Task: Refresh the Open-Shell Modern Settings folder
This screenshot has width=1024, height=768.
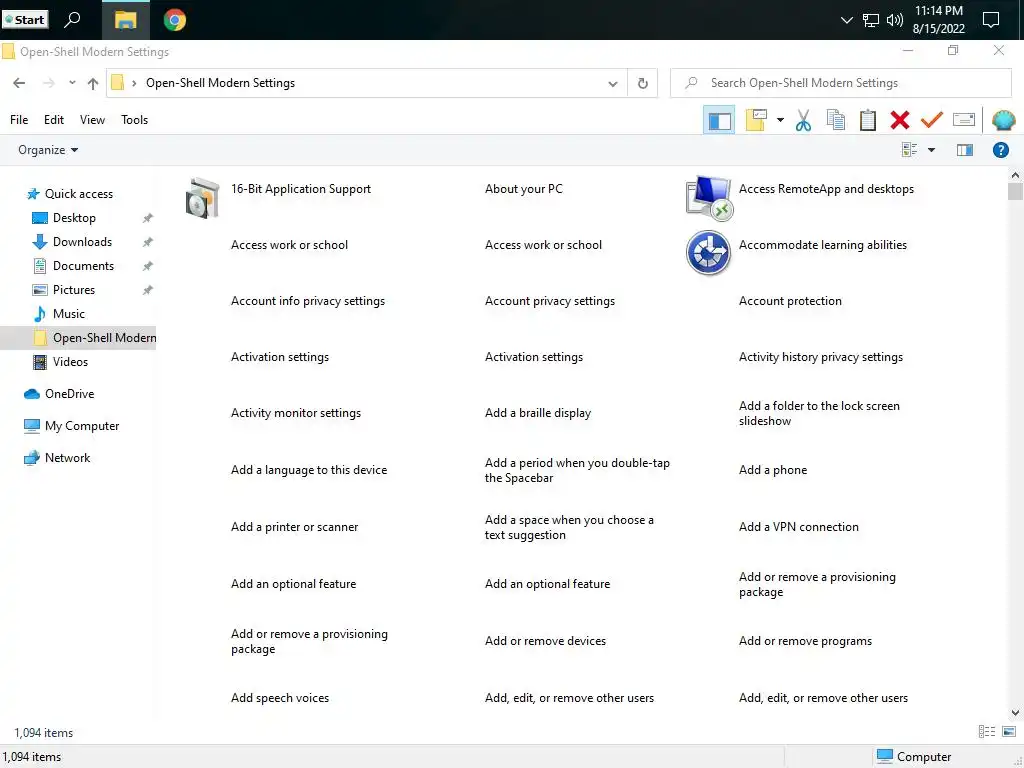Action: pos(643,83)
